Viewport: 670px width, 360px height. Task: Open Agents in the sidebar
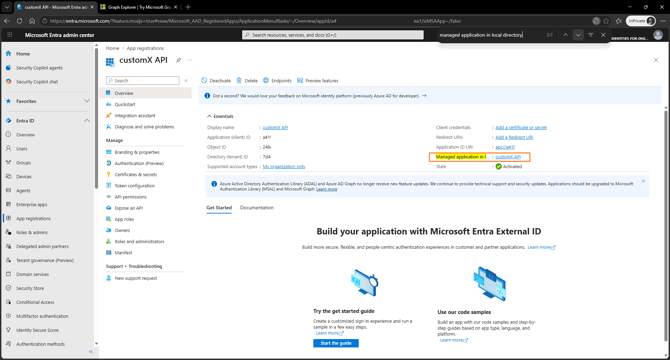[x=23, y=190]
